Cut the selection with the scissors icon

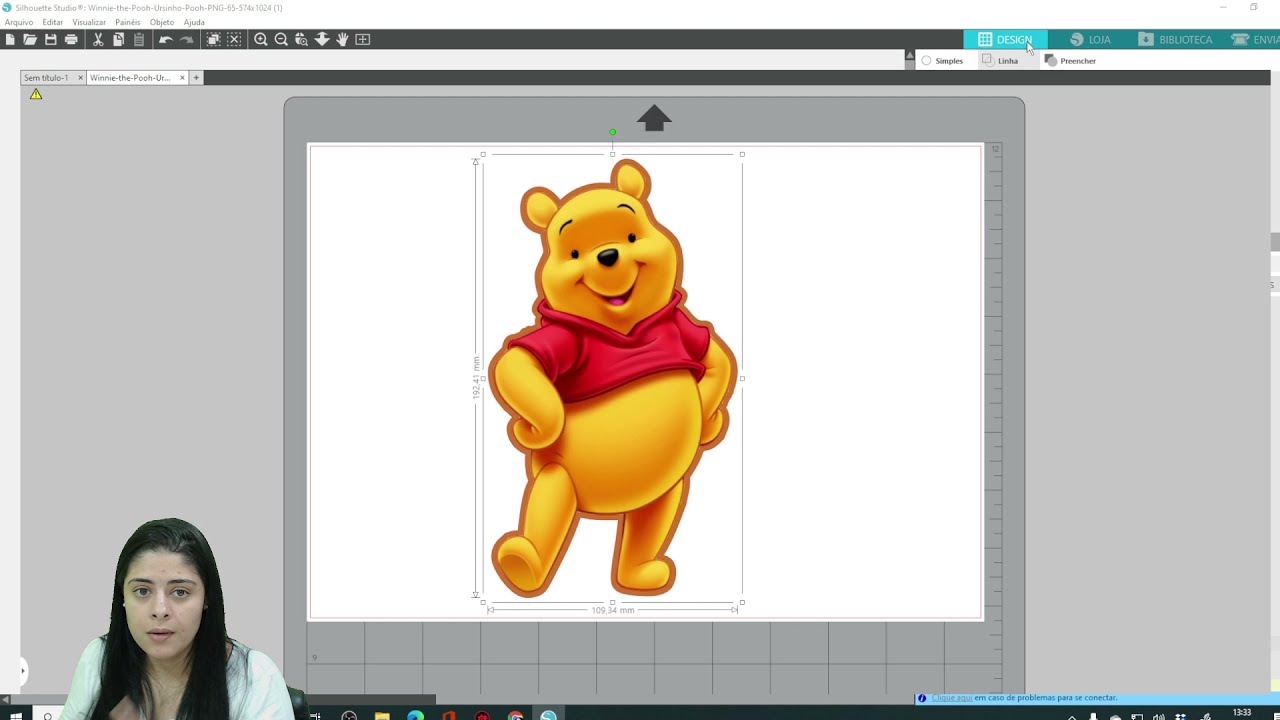pyautogui.click(x=98, y=39)
